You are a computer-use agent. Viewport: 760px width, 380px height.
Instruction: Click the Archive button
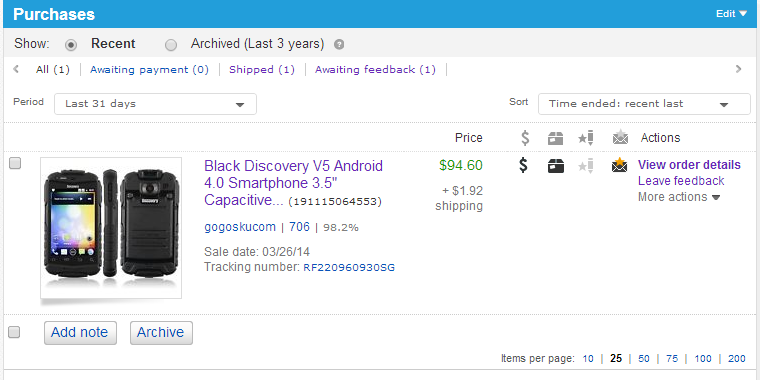click(161, 332)
